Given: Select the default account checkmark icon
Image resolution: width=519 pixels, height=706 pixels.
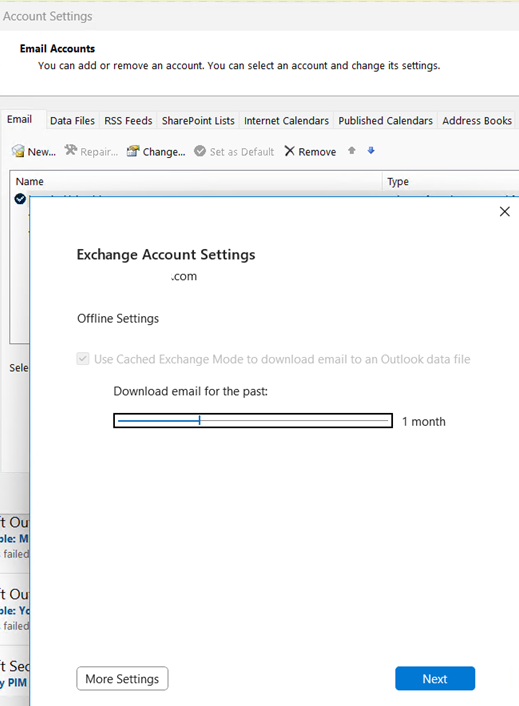Looking at the screenshot, I should click(20, 199).
